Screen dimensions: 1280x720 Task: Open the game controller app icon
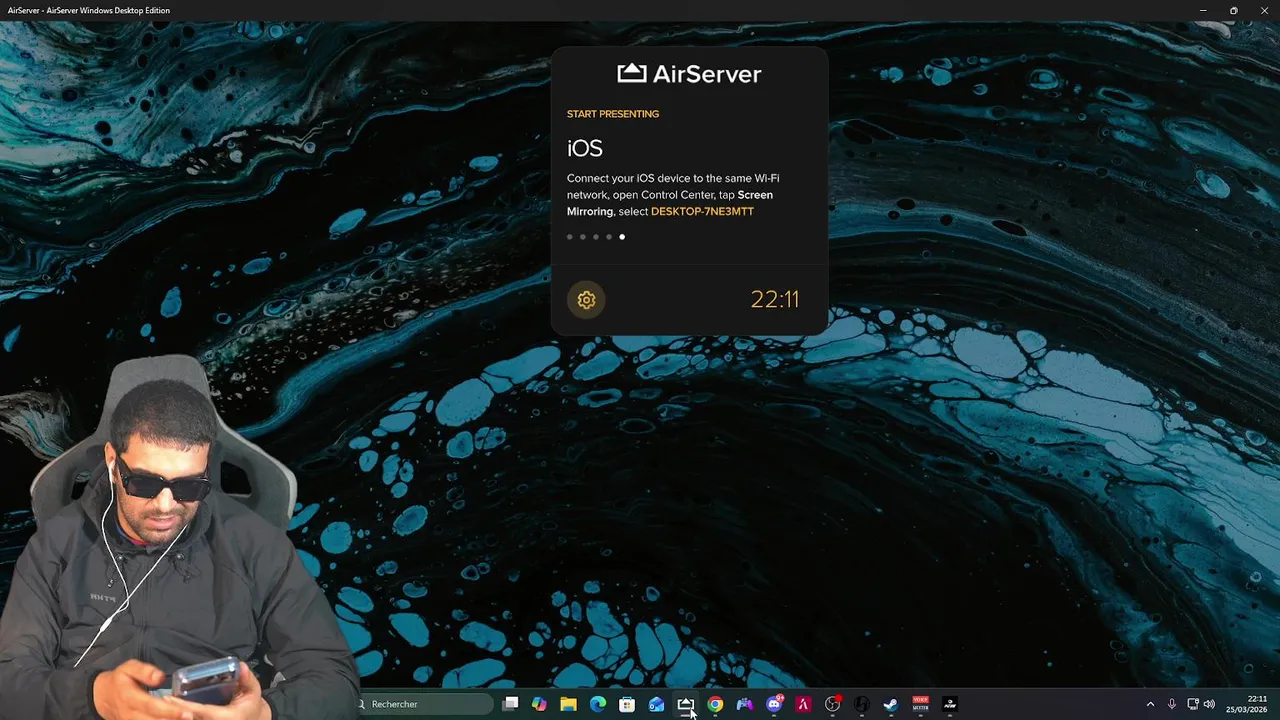coord(744,704)
